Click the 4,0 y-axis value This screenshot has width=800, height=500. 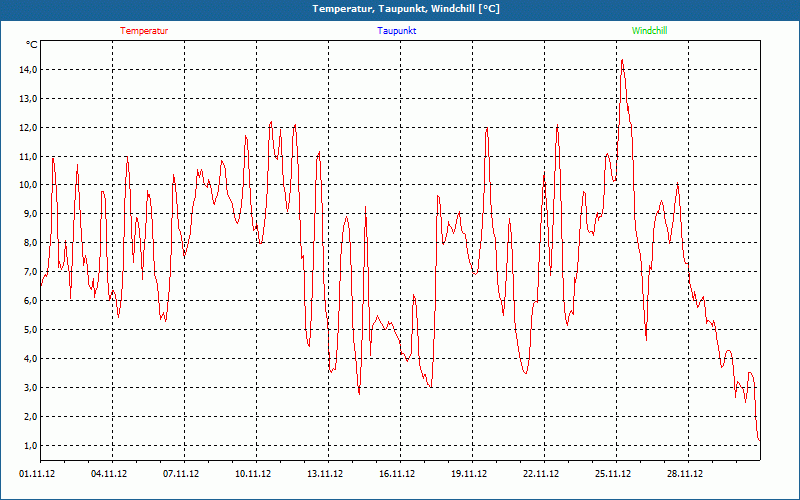(30, 359)
